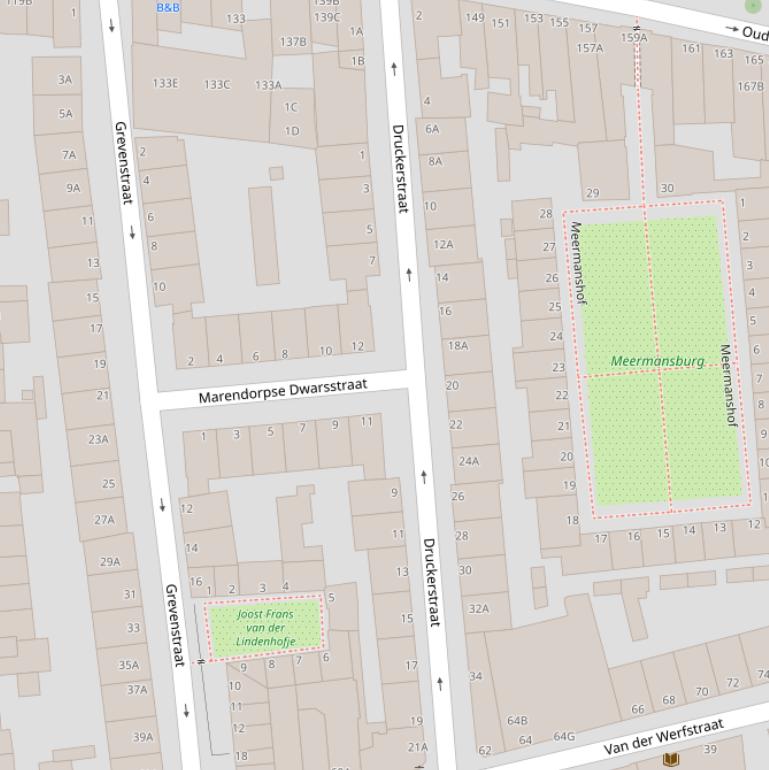Screen dimensions: 769x770
Task: Select building number 18A on Druckerstraat
Action: (x=457, y=345)
